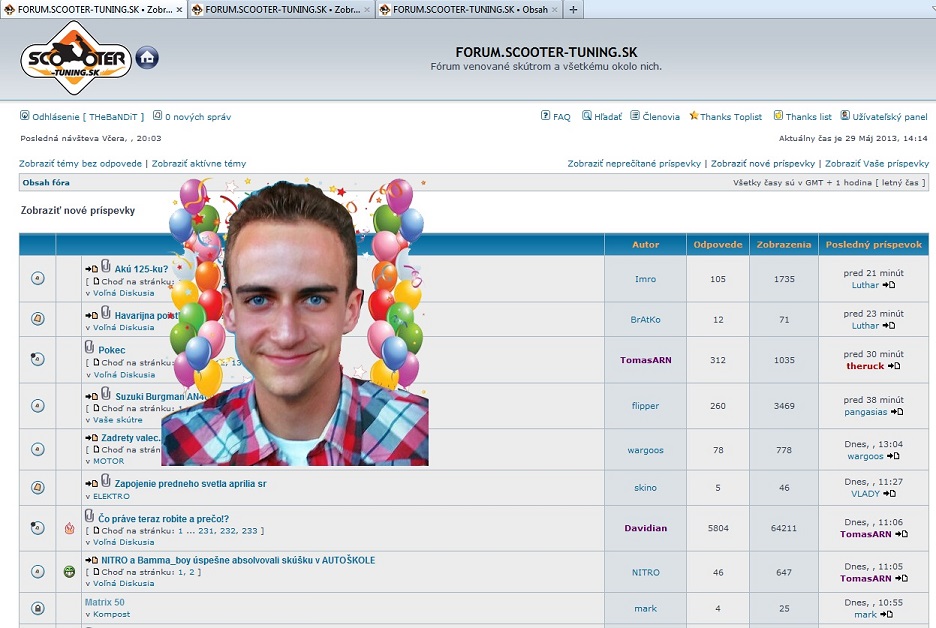Click the locked topic icon for Matrix 50
Screen dimensions: 936x628
[38, 608]
